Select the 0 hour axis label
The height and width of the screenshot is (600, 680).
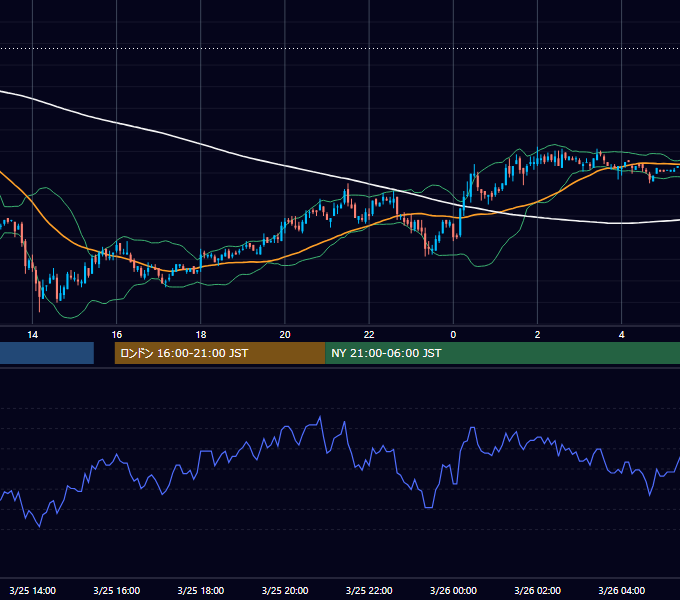pyautogui.click(x=453, y=335)
